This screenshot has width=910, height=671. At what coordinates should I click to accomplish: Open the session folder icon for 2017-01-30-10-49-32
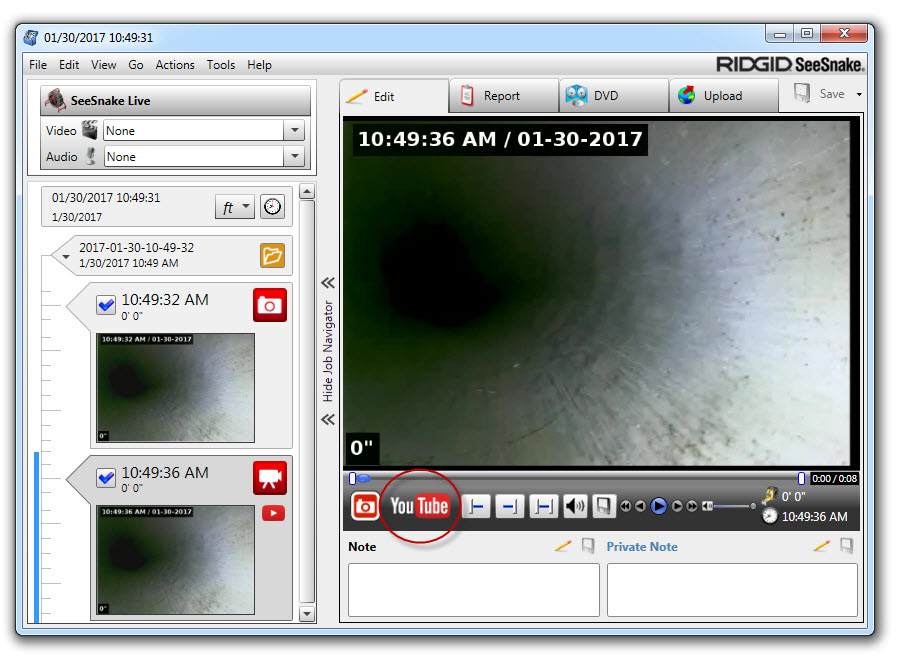coord(272,255)
